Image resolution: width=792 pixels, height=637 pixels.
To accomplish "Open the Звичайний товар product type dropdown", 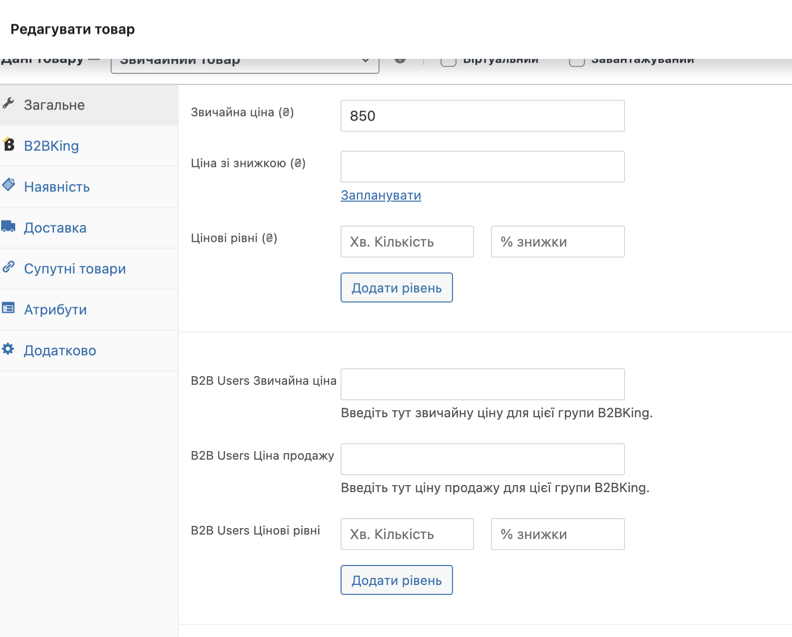I will [245, 61].
